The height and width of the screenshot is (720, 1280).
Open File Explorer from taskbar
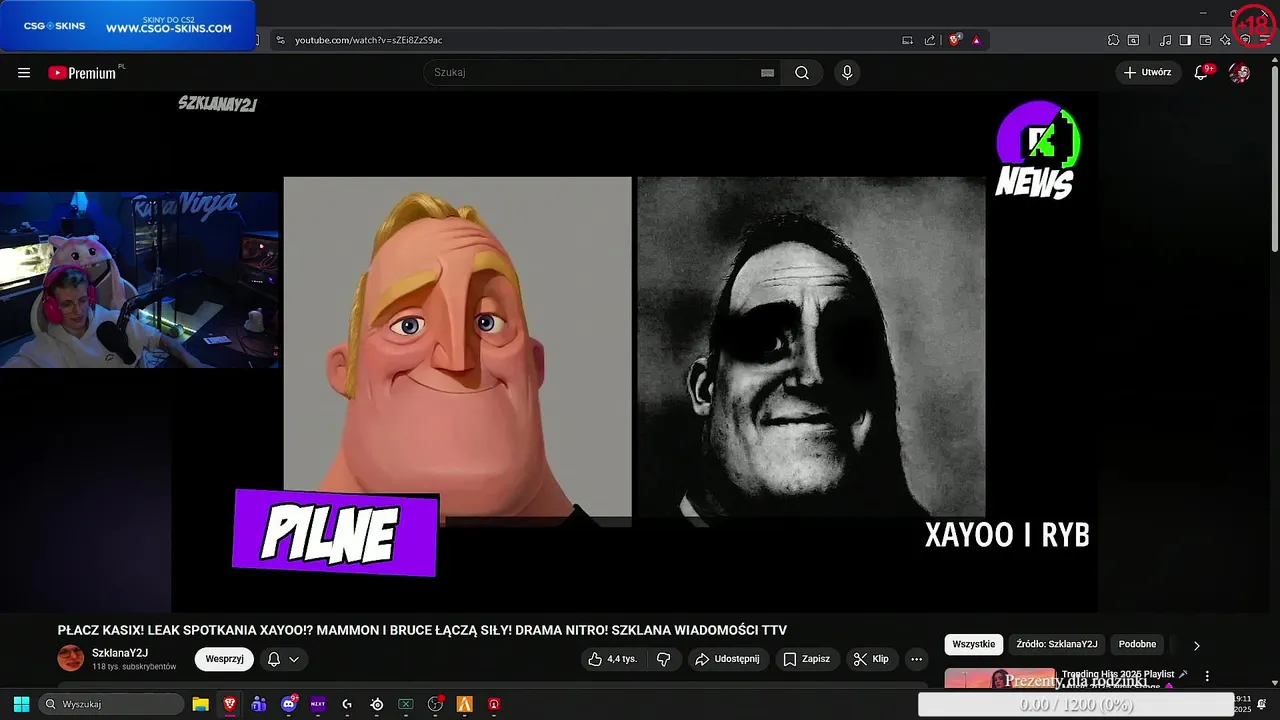pos(200,704)
